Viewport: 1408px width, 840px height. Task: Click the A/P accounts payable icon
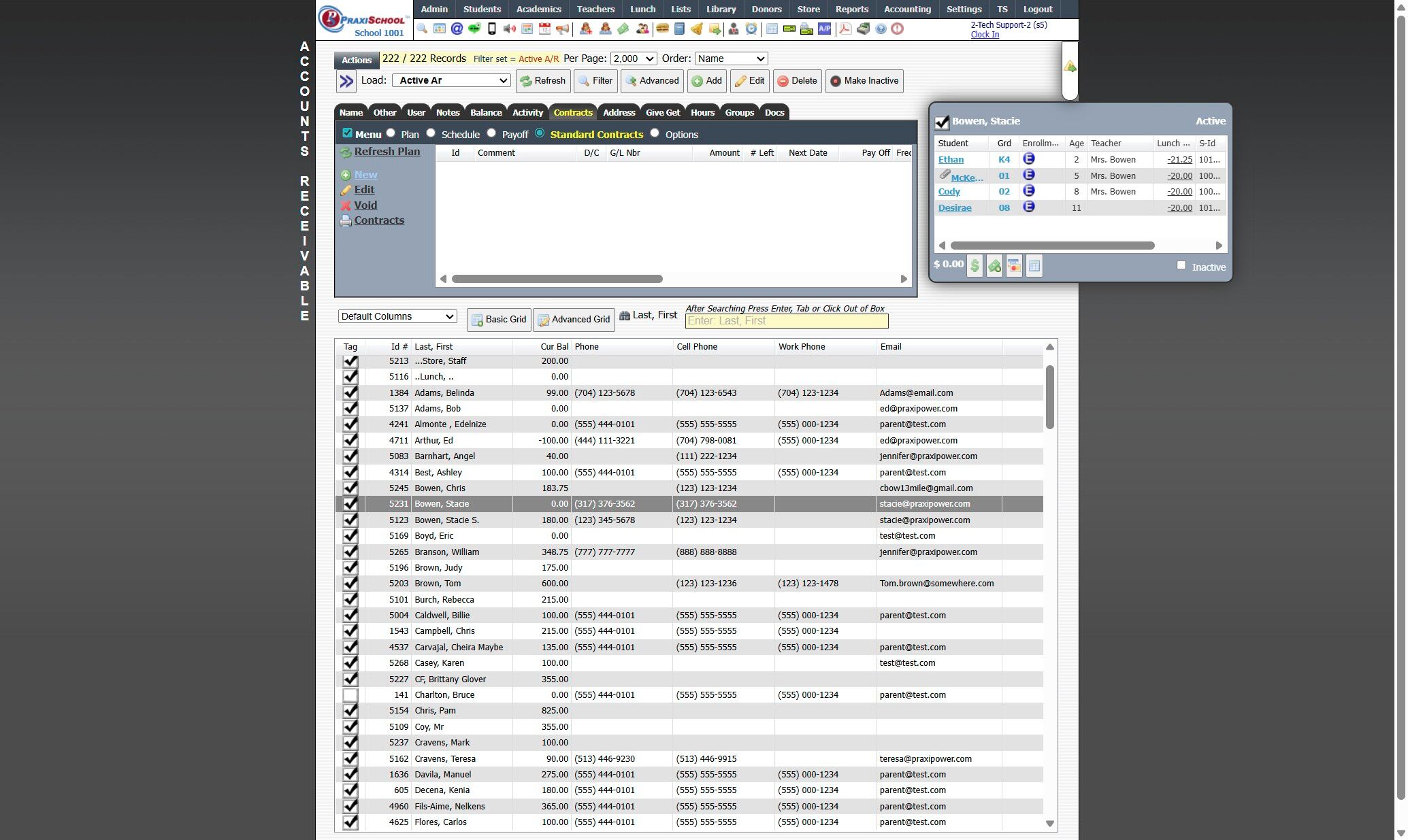(824, 29)
